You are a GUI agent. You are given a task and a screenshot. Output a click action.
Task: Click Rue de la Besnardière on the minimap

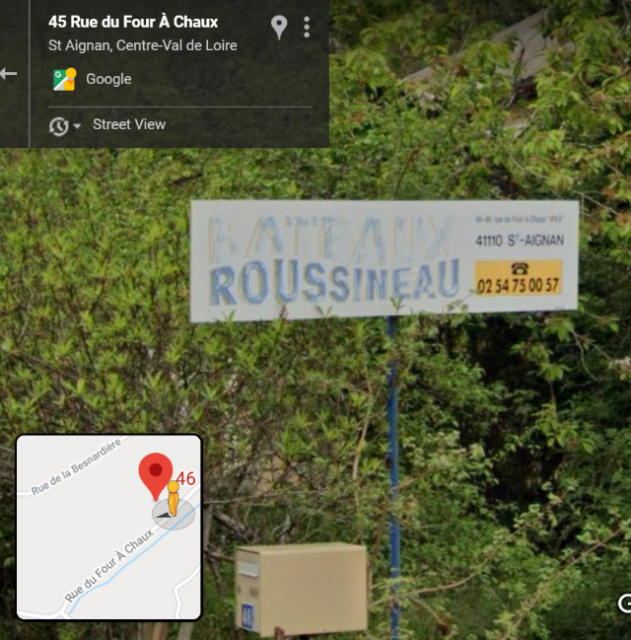point(76,466)
